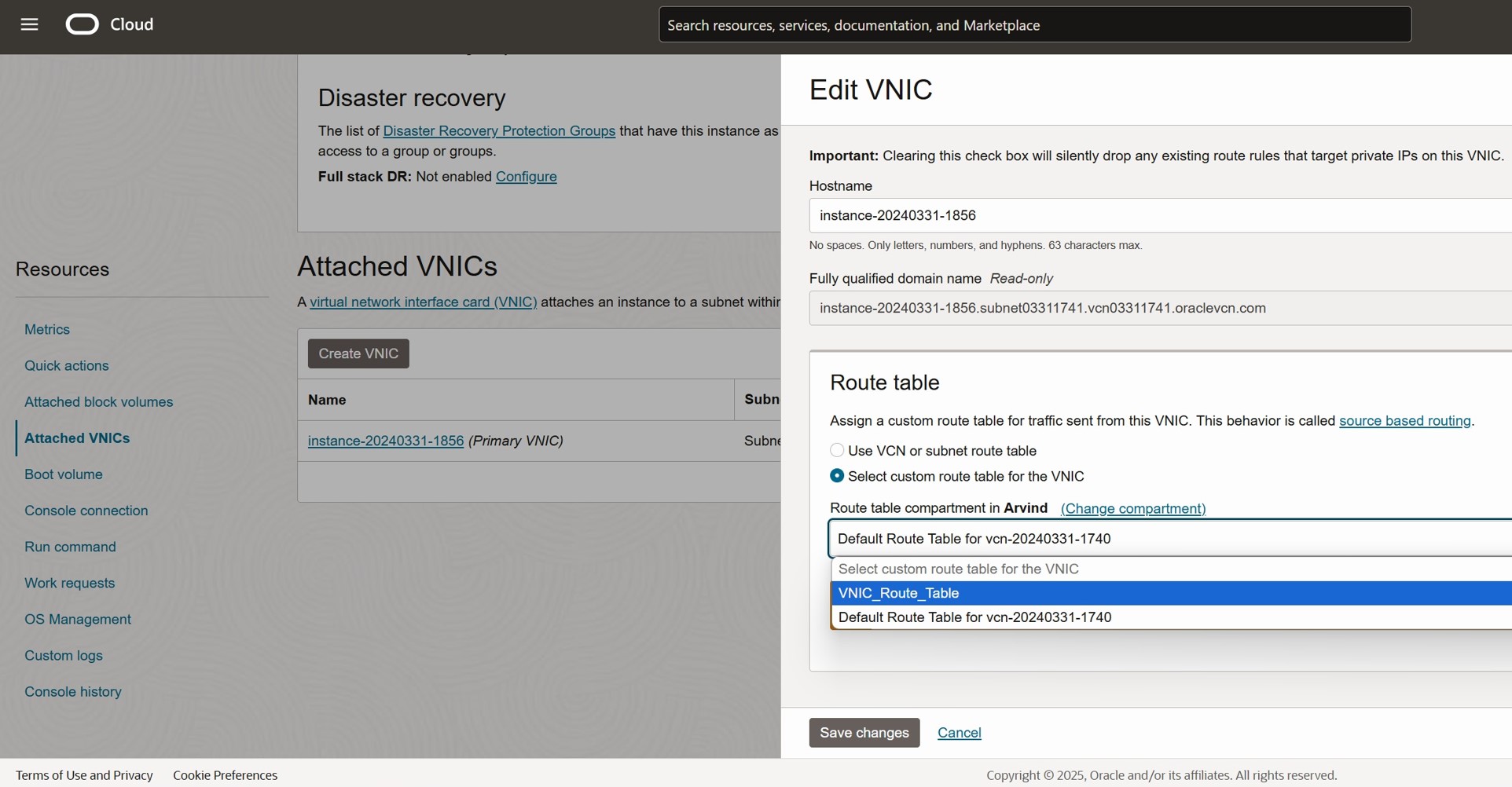Open Cookie Preferences in footer

click(x=225, y=775)
